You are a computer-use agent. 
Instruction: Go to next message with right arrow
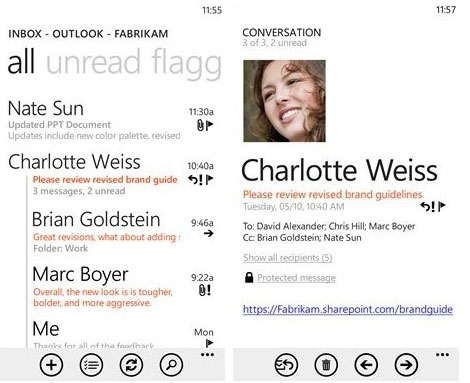pyautogui.click(x=406, y=365)
